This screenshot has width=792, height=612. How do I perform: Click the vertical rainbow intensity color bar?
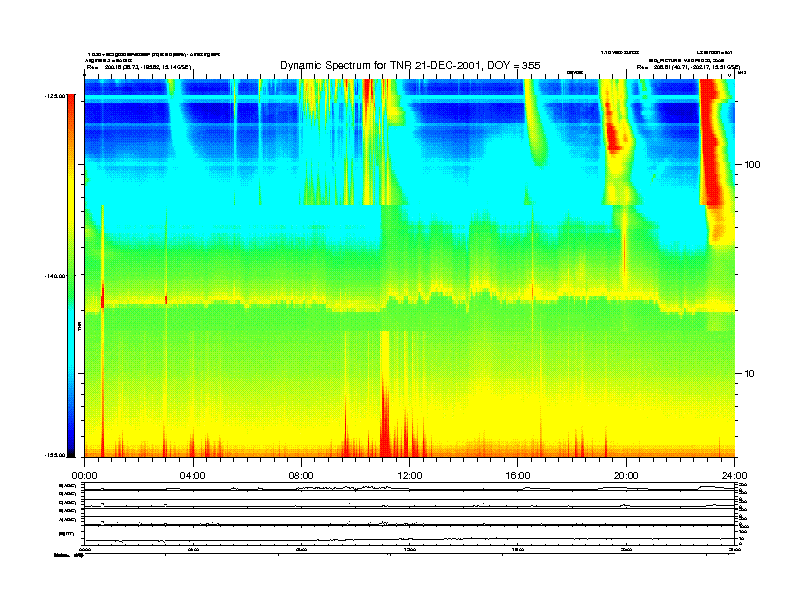(x=71, y=275)
